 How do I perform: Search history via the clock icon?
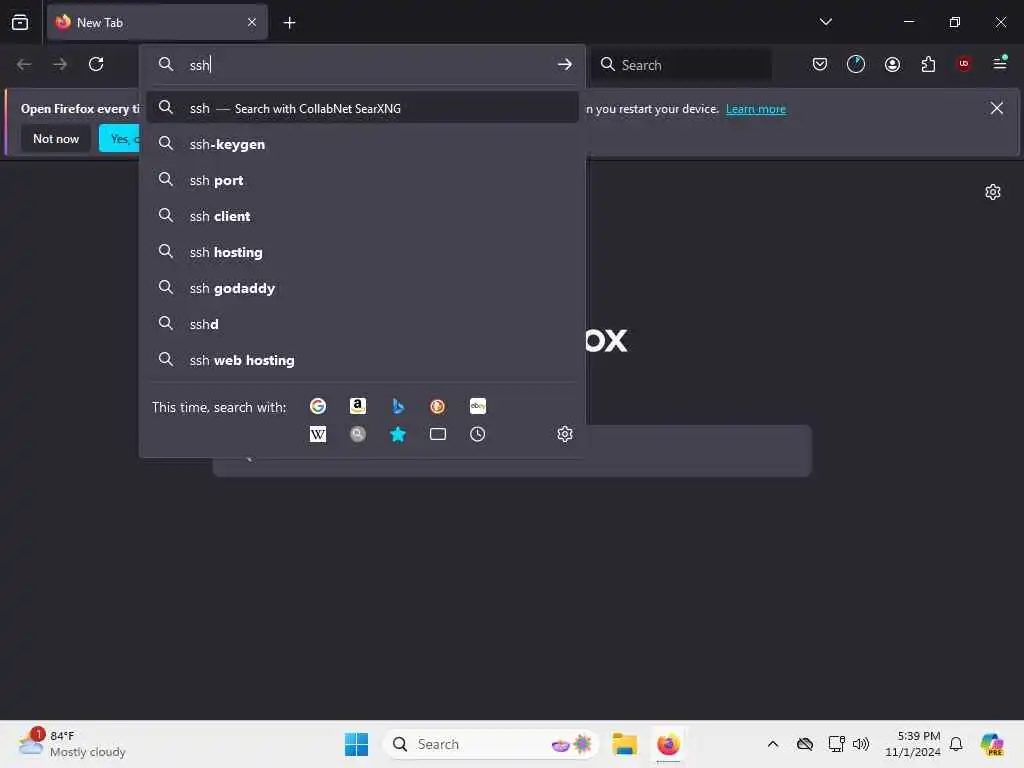pos(477,434)
